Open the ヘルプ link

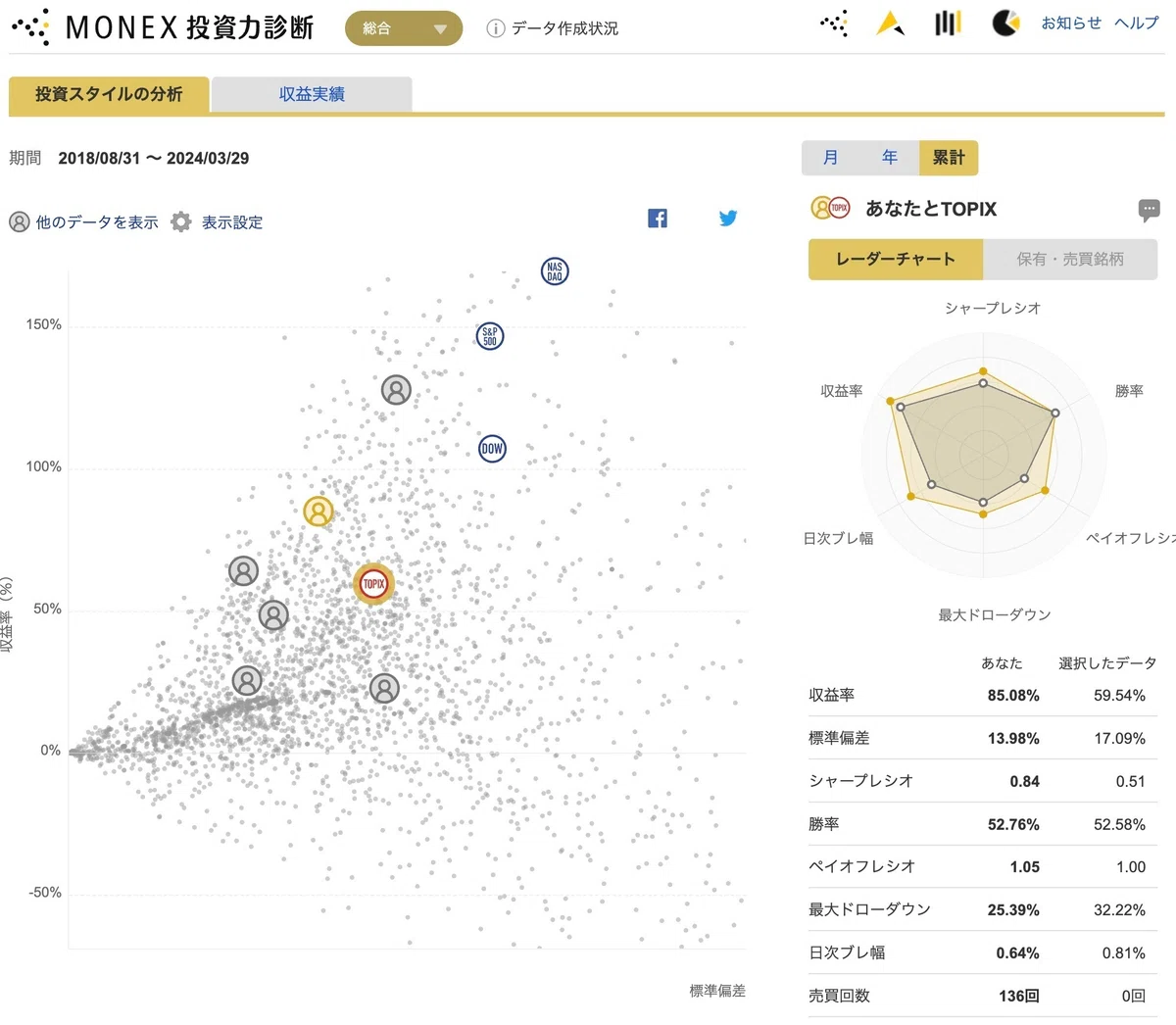1137,23
